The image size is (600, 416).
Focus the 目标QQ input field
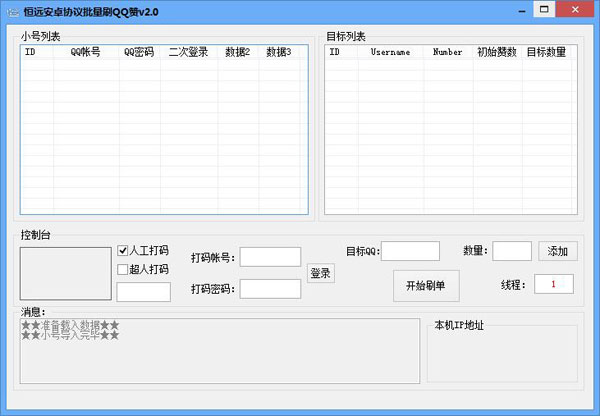coord(410,251)
